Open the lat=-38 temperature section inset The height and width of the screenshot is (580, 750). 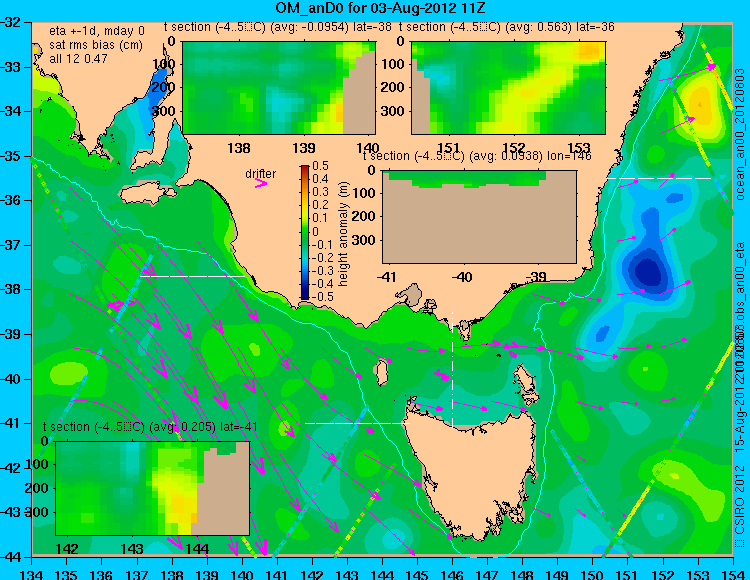[x=279, y=88]
